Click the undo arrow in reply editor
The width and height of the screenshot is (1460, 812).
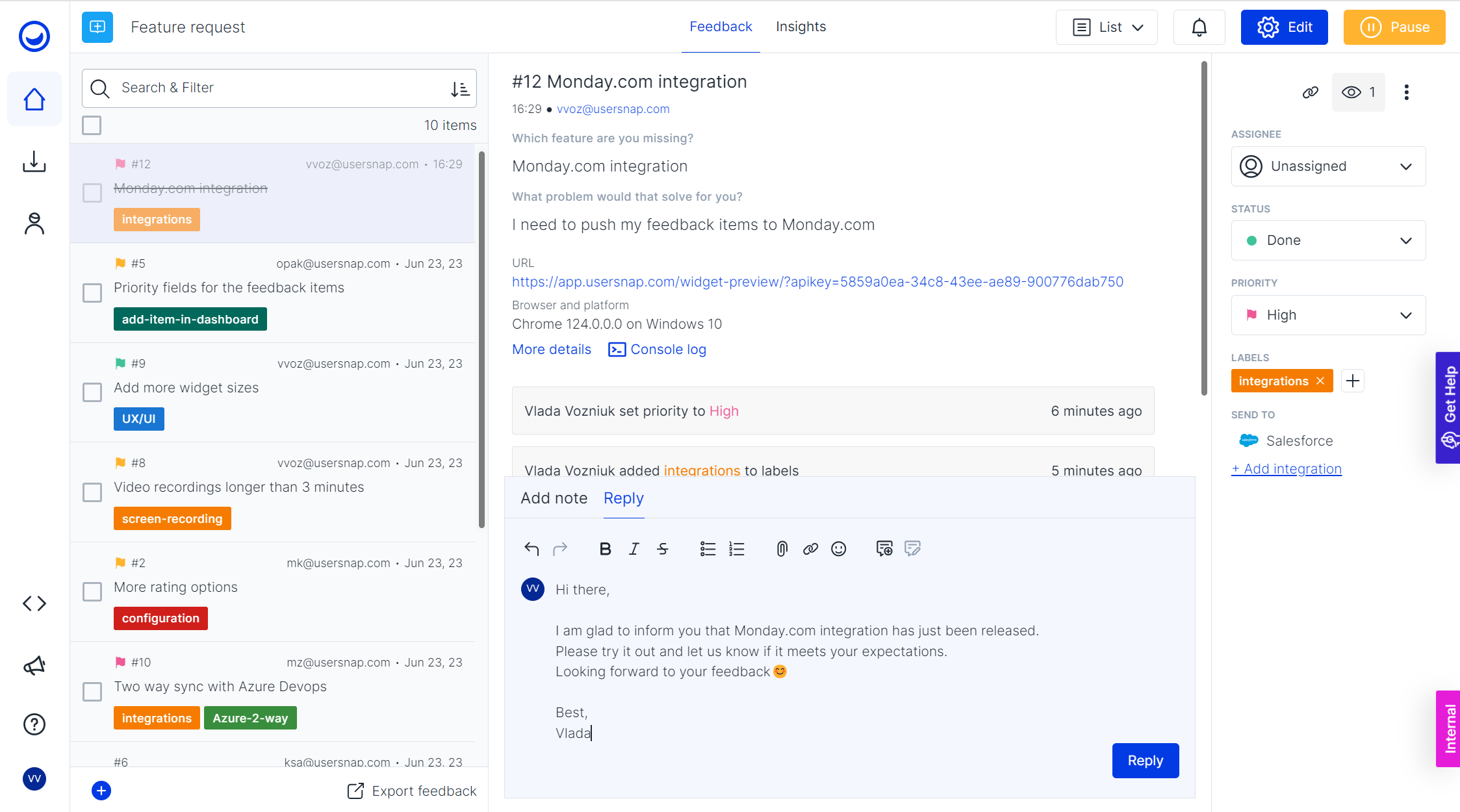[531, 549]
